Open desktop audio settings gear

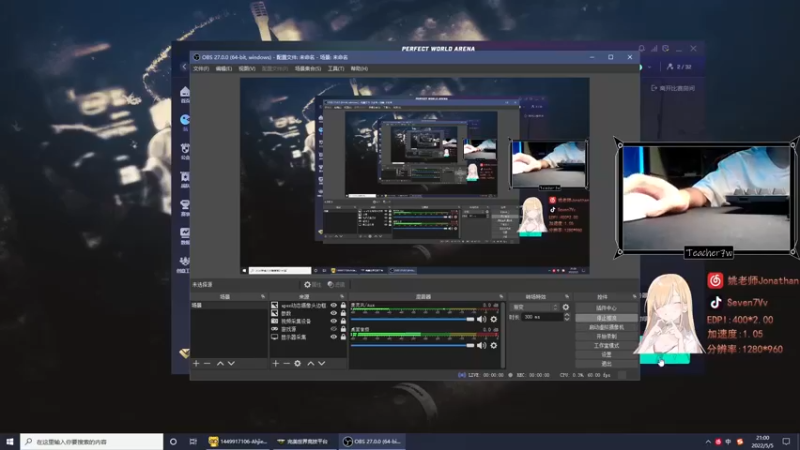coord(494,345)
